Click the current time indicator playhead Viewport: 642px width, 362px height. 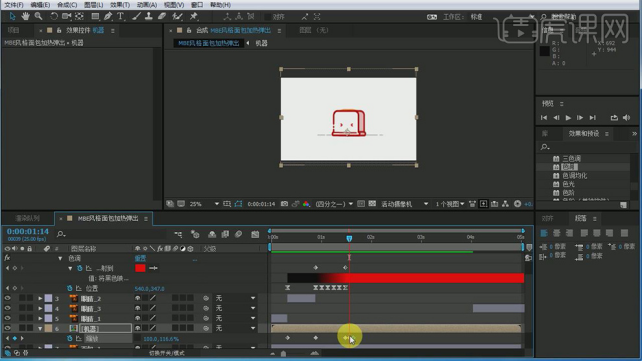coord(349,238)
